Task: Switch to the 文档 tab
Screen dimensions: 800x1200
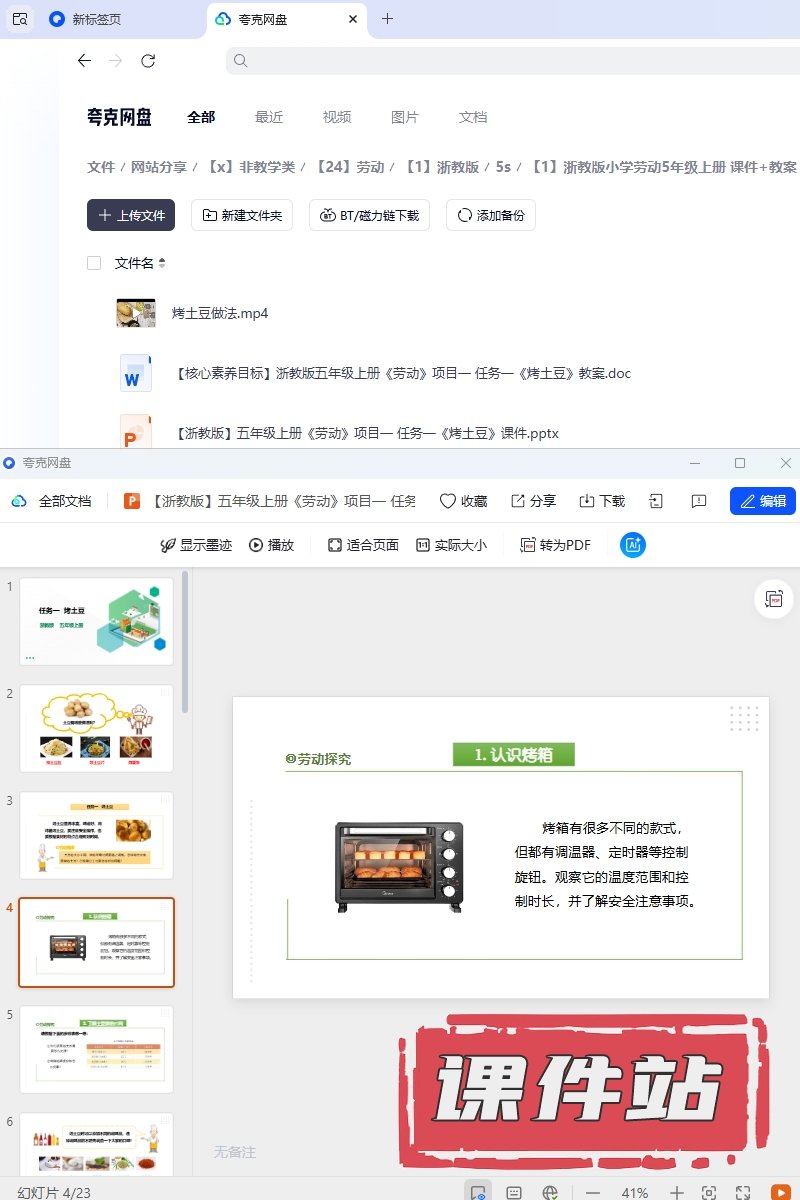Action: click(473, 117)
